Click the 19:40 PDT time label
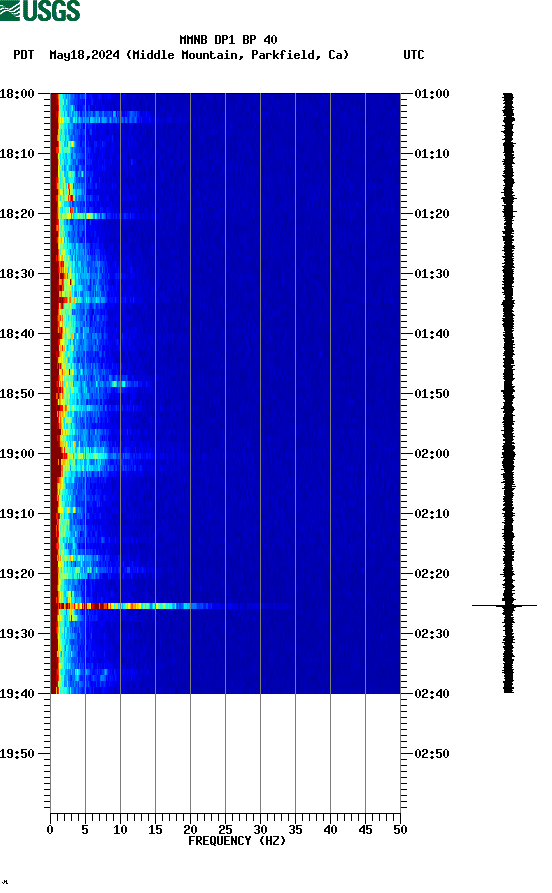The height and width of the screenshot is (893, 552). (x=17, y=694)
